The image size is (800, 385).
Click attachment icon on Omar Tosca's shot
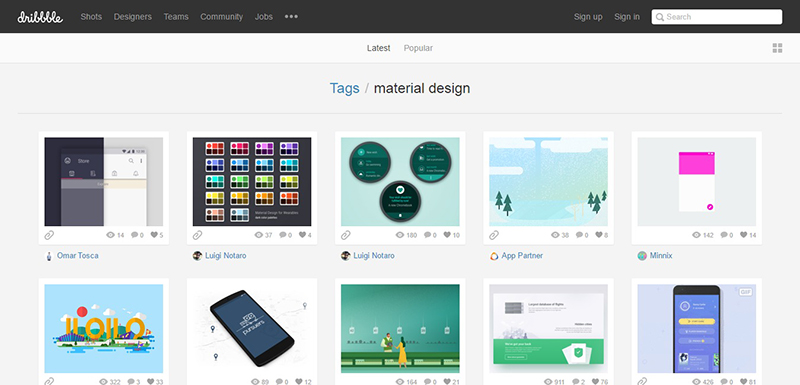49,235
